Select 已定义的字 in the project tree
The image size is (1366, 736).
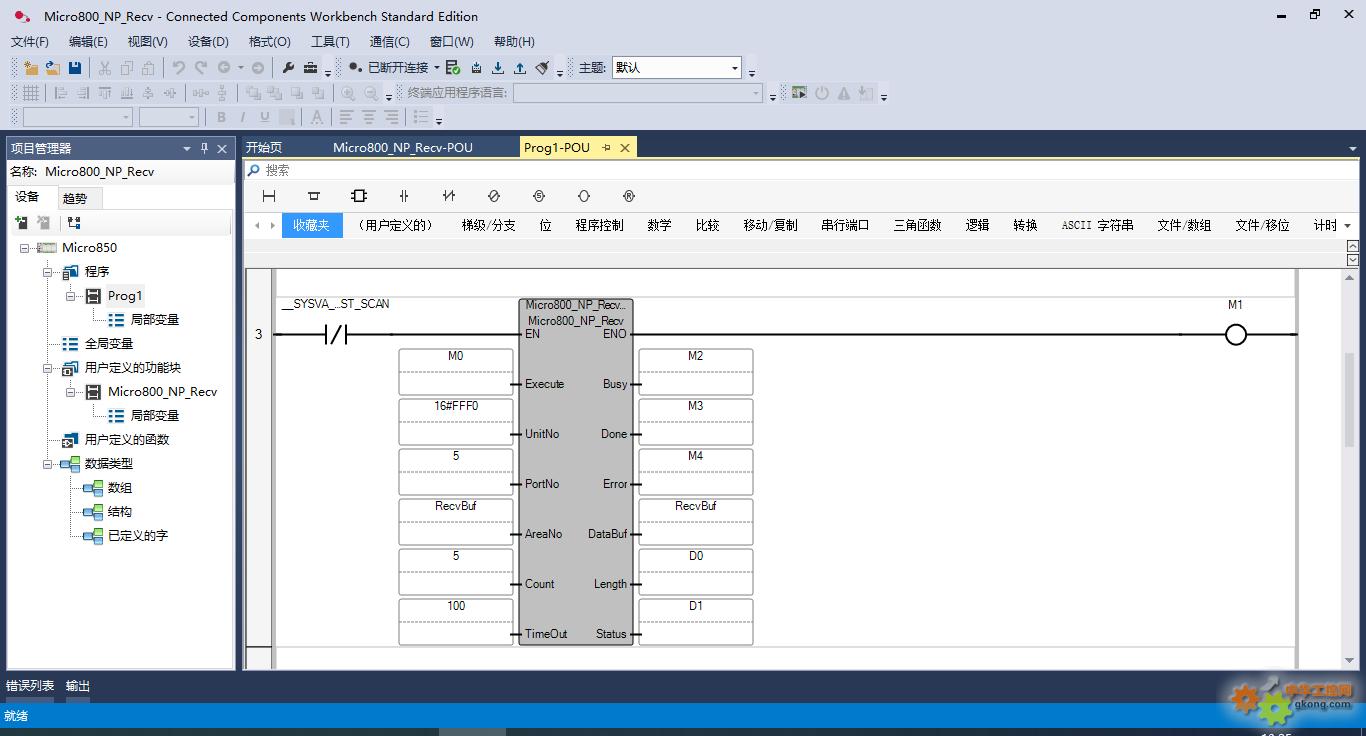(x=137, y=536)
